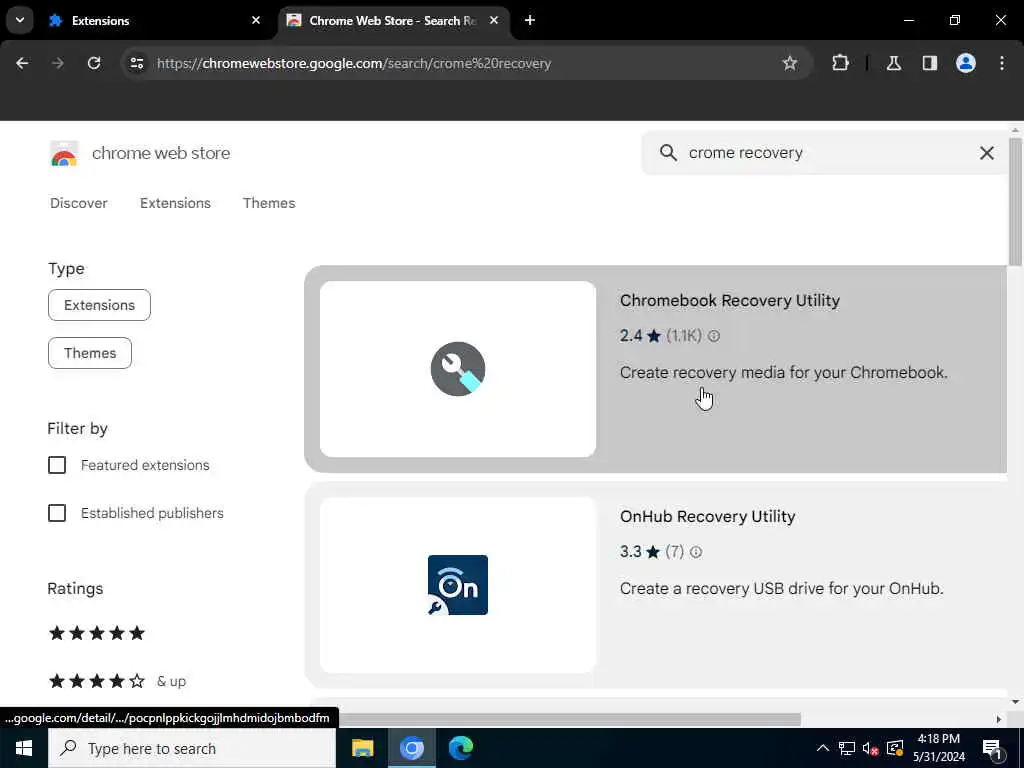The width and height of the screenshot is (1024, 768).
Task: Select the Chrome Web Store browser tab
Action: point(392,20)
